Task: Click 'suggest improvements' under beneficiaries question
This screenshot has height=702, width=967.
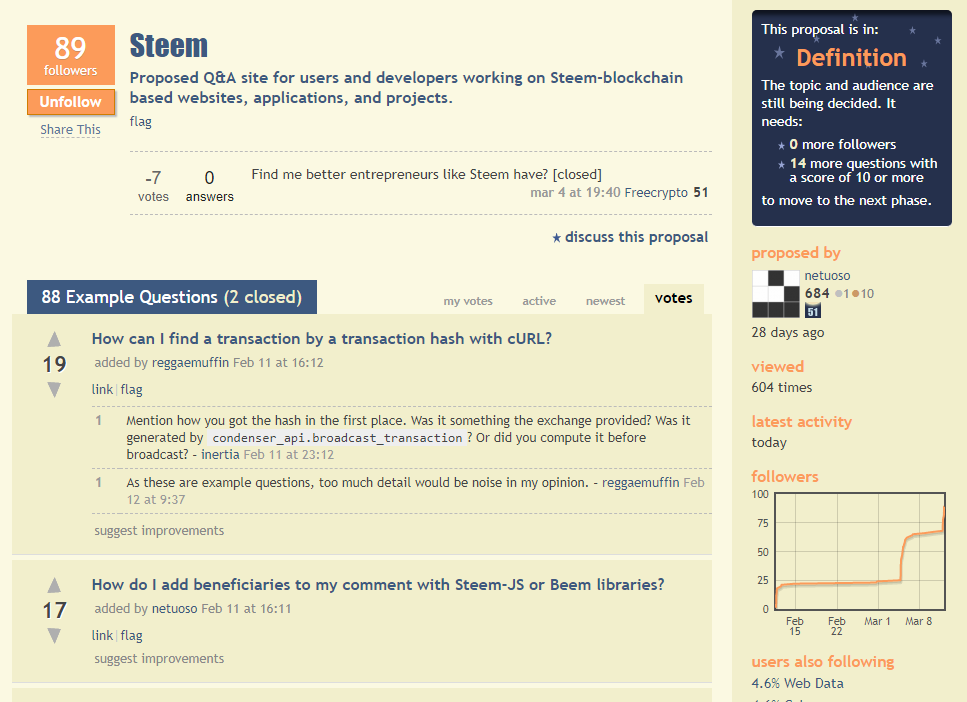Action: click(x=159, y=659)
